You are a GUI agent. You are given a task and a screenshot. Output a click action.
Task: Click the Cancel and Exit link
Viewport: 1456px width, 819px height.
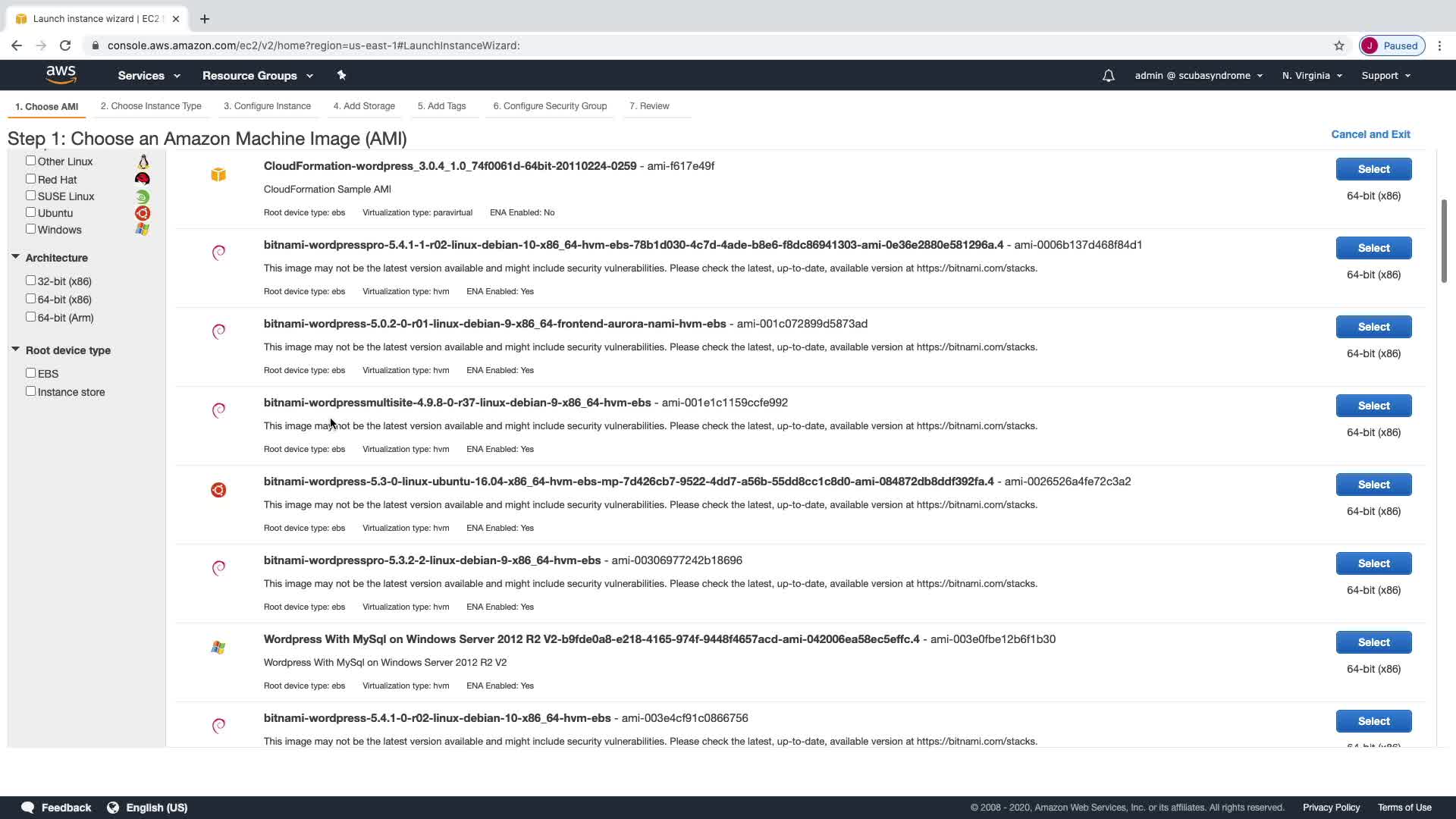click(x=1370, y=134)
